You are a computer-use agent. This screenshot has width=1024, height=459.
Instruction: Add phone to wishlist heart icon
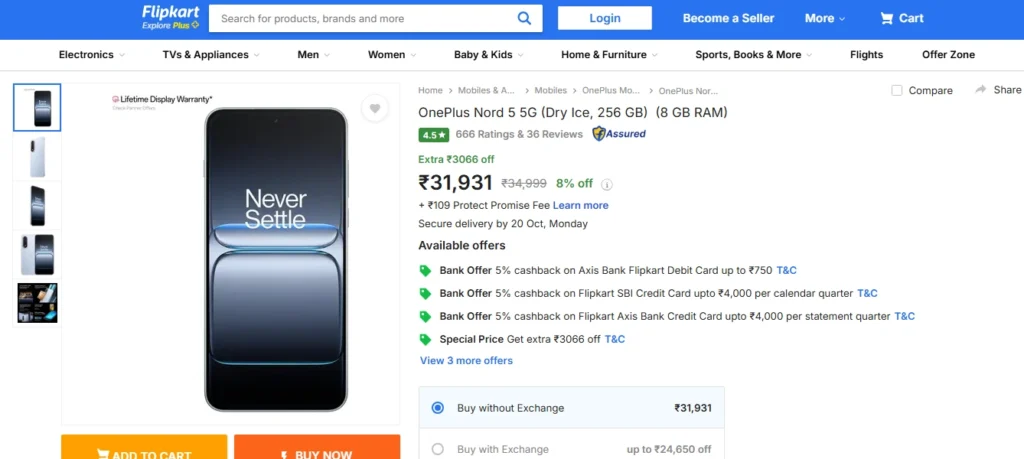[x=374, y=108]
